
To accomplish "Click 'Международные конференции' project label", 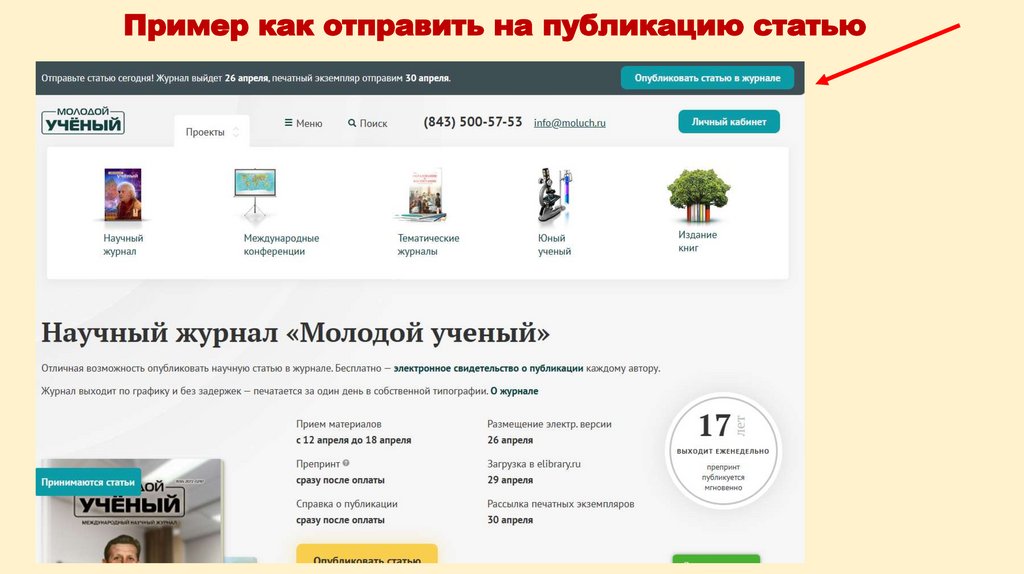I will pos(281,245).
